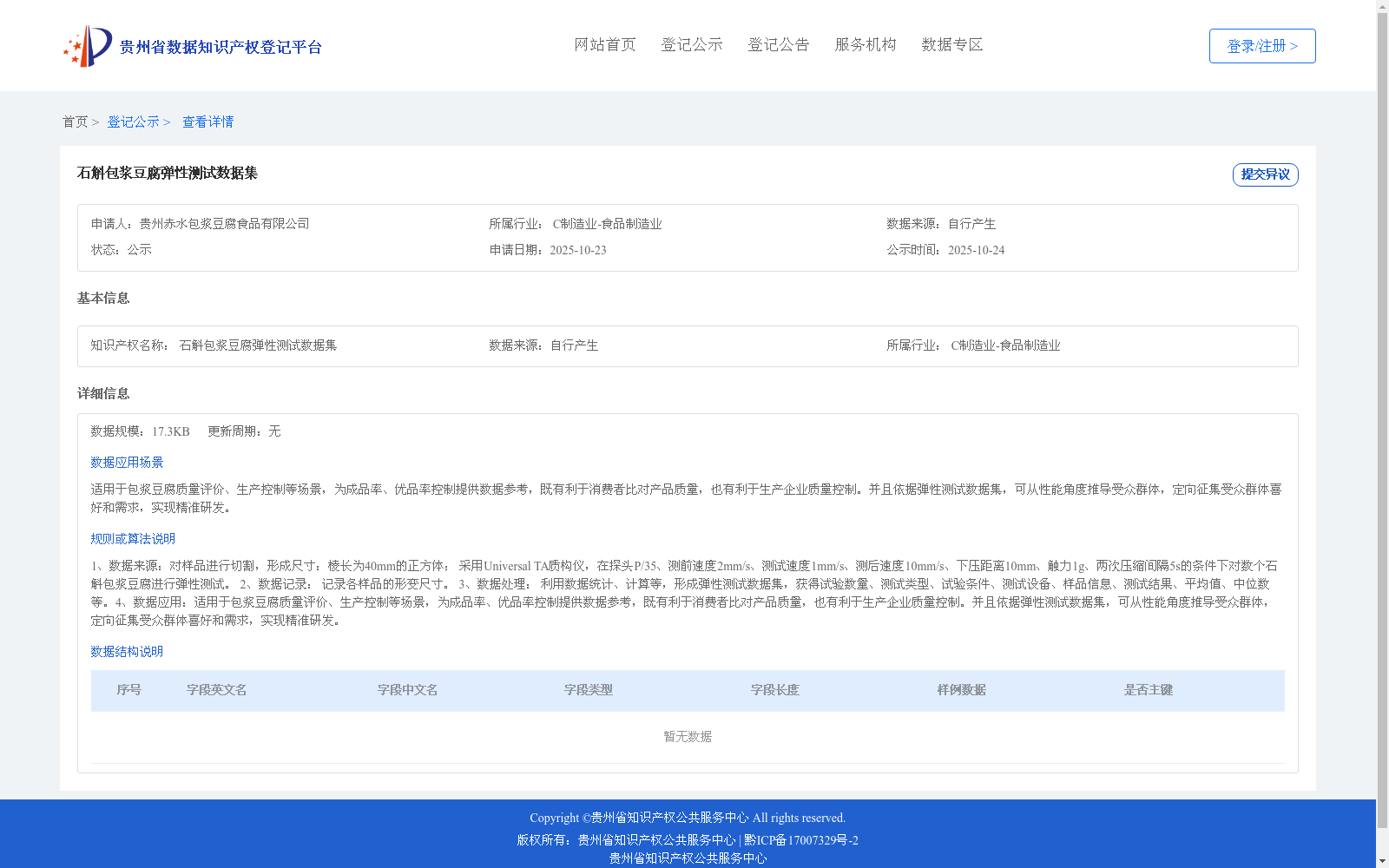1389x868 pixels.
Task: Open the 数据专区 navigation item
Action: click(x=952, y=44)
